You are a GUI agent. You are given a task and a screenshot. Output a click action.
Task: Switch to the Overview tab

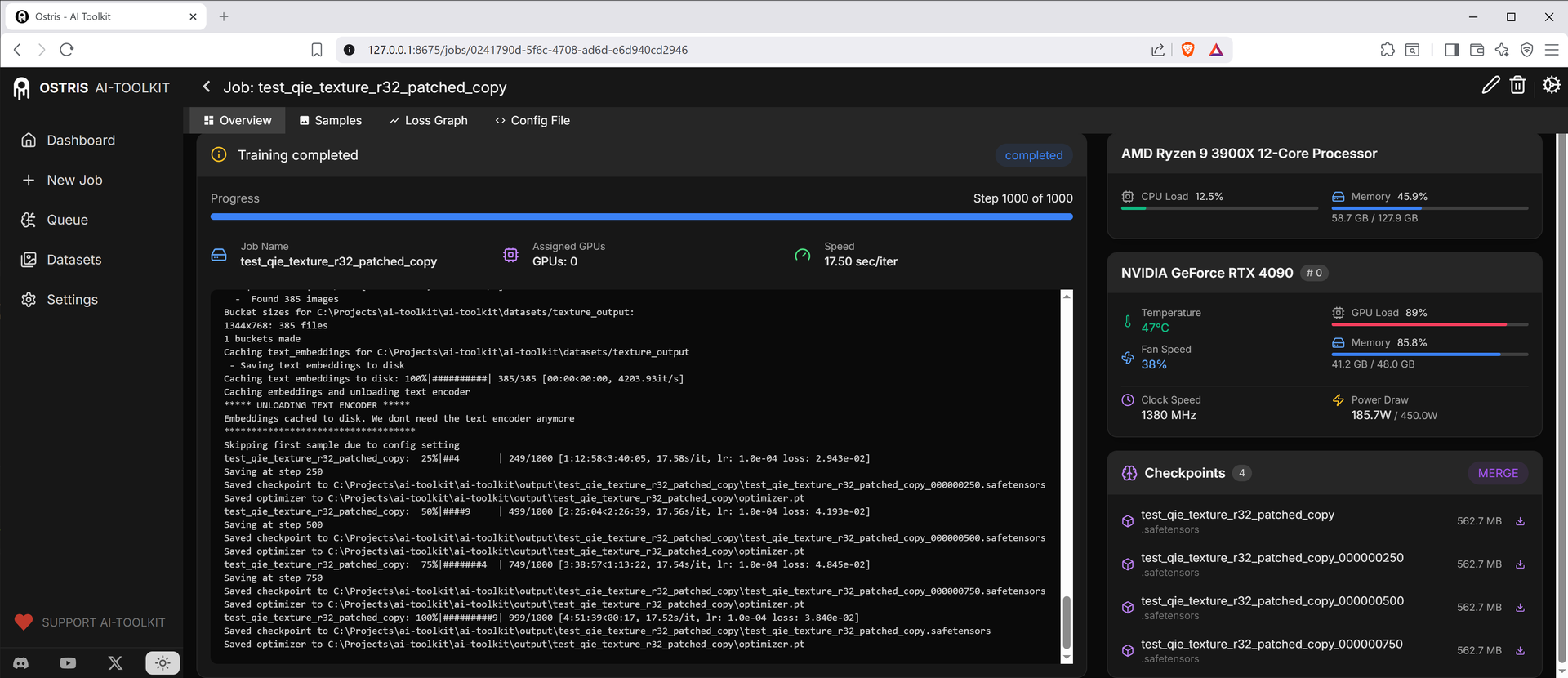[x=238, y=120]
